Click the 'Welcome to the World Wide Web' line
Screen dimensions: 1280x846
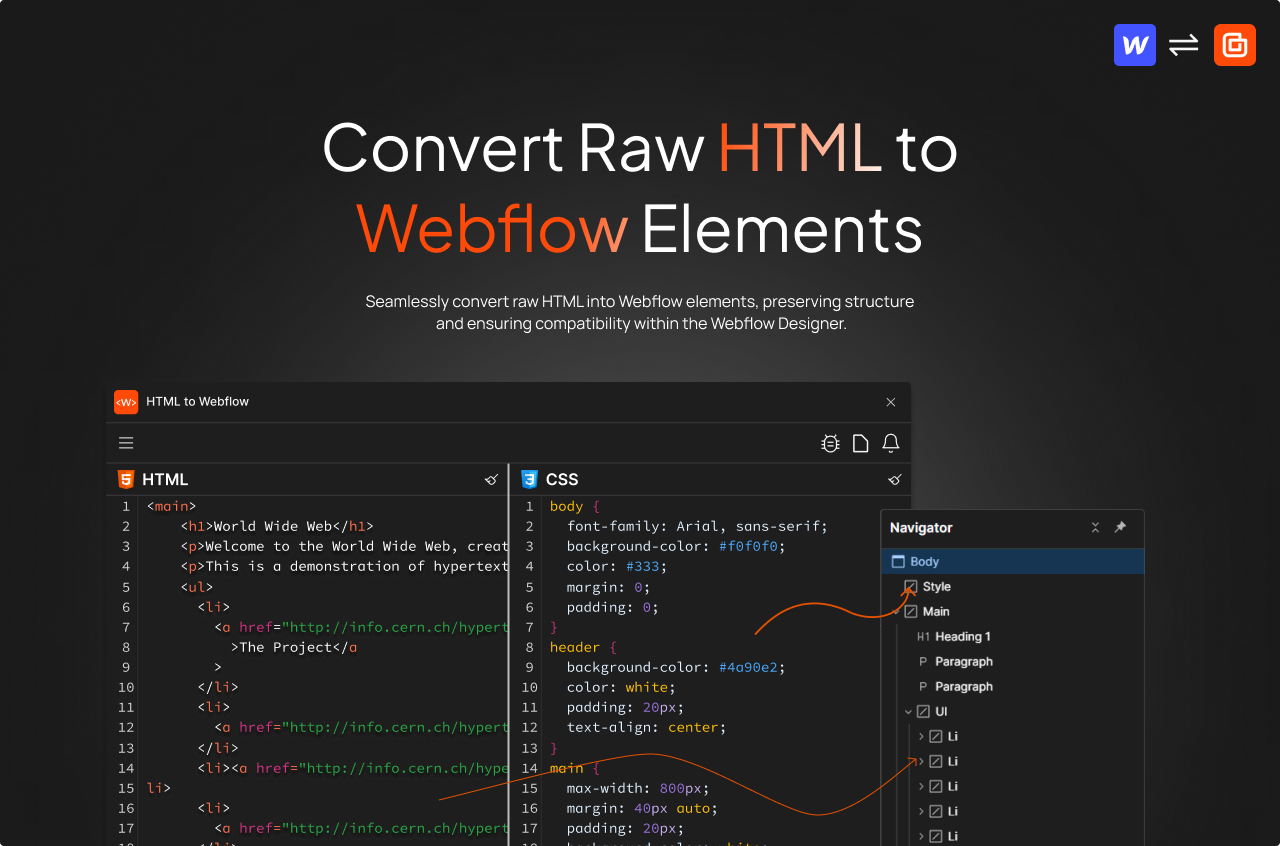click(345, 546)
